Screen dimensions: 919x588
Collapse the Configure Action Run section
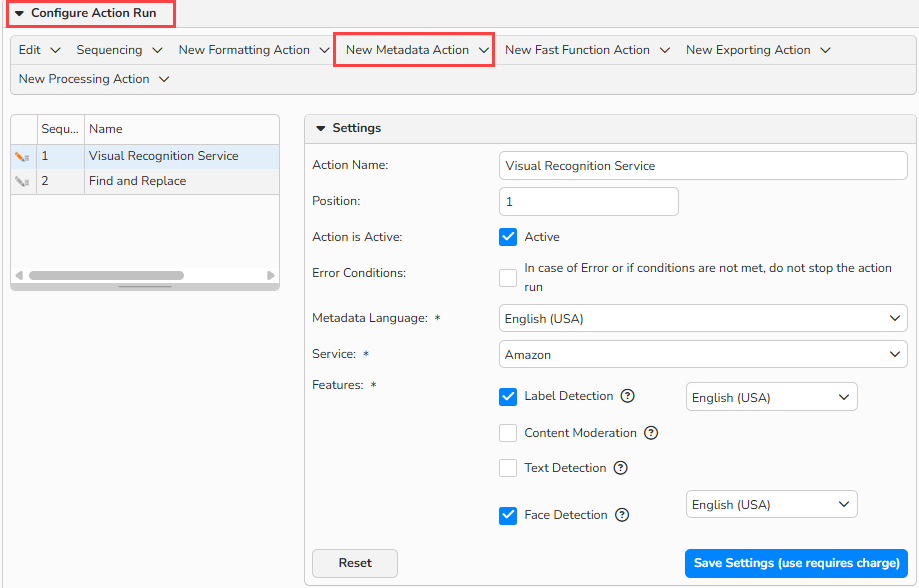pyautogui.click(x=19, y=13)
